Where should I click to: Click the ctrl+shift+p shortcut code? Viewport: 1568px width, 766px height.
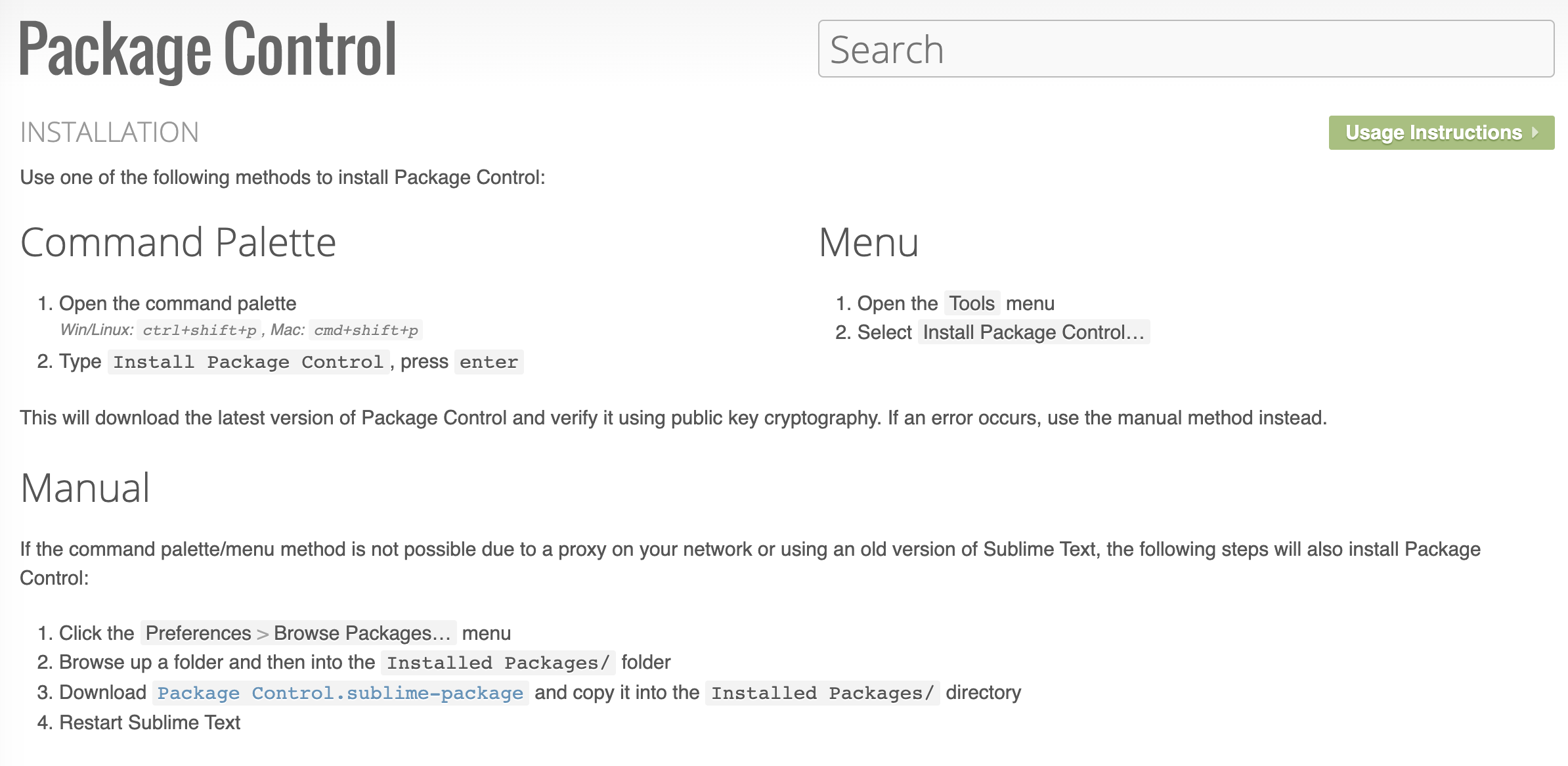click(x=200, y=330)
